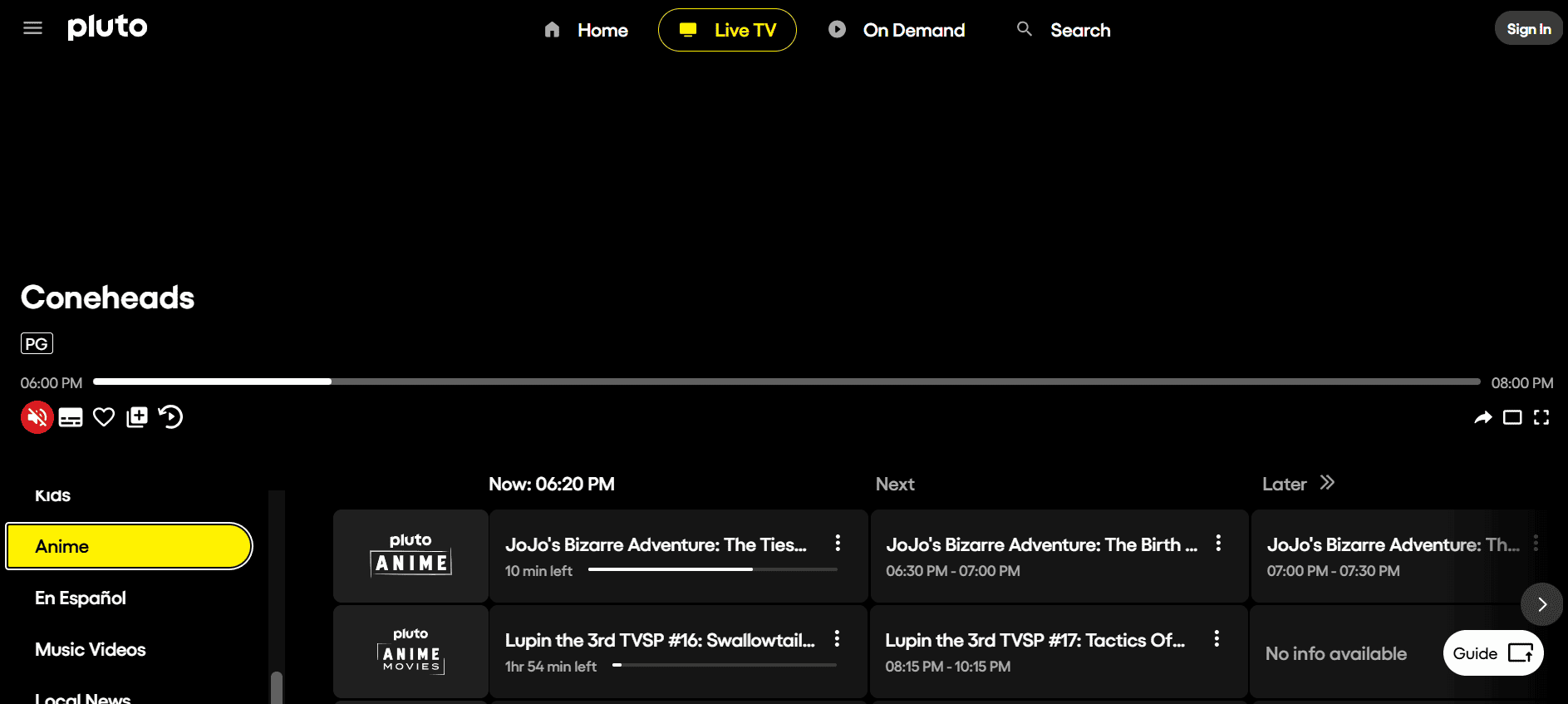Add Coneheads channel to favorites
Screen dimensions: 1568x704
pos(104,417)
